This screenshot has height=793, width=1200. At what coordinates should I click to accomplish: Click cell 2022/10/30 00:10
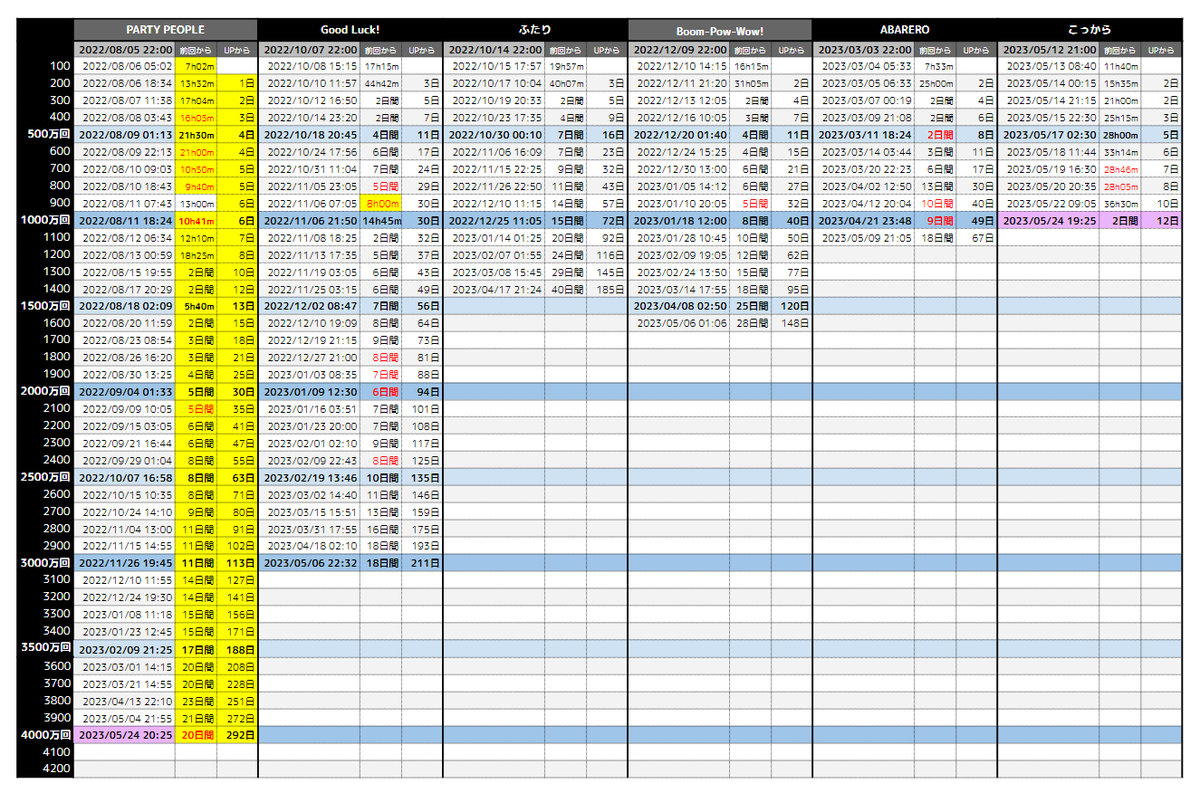point(494,134)
